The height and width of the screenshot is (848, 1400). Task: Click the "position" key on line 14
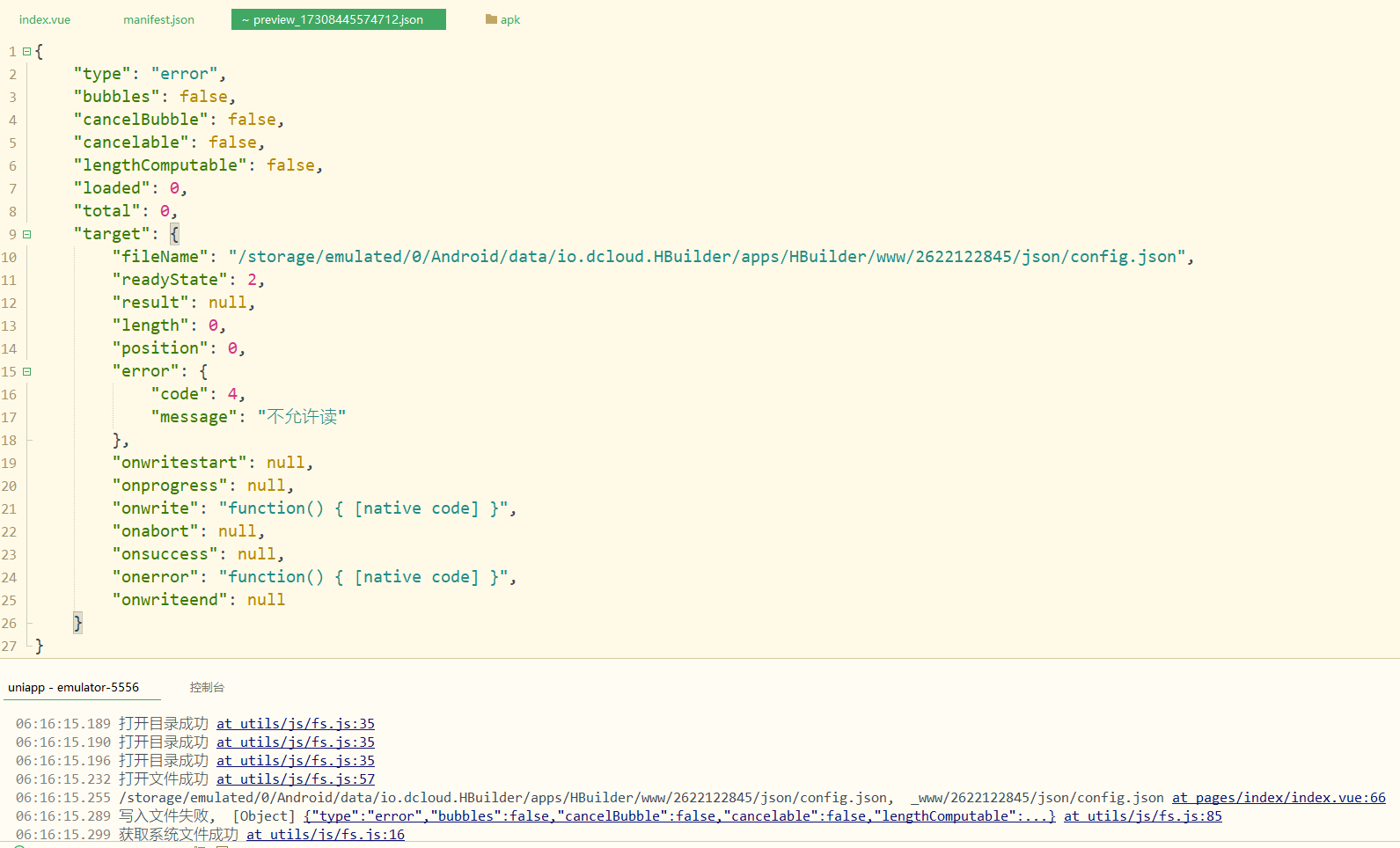160,348
